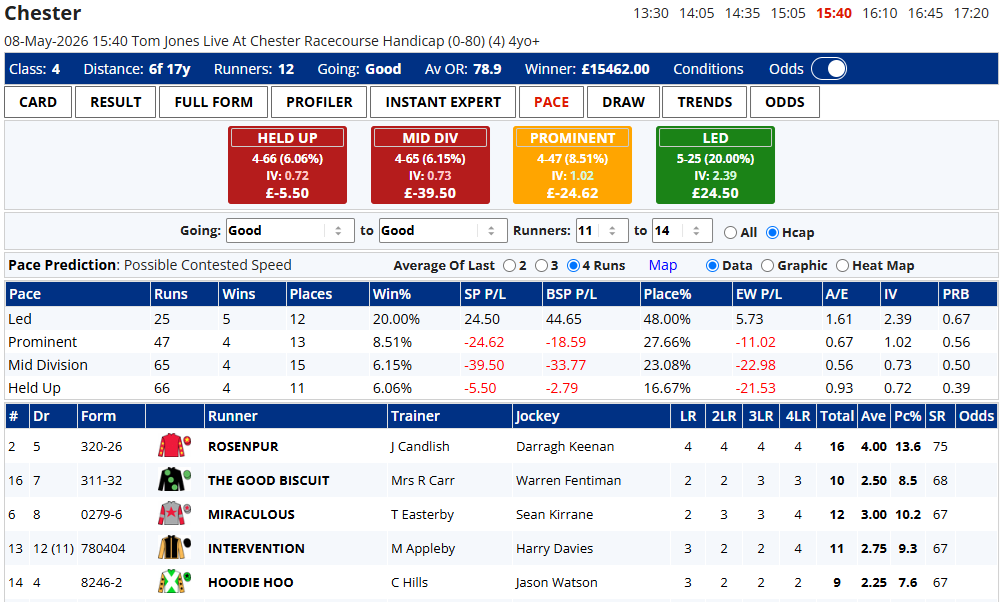Image resolution: width=1001 pixels, height=602 pixels.
Task: Go to the 14:05 race
Action: click(x=696, y=13)
